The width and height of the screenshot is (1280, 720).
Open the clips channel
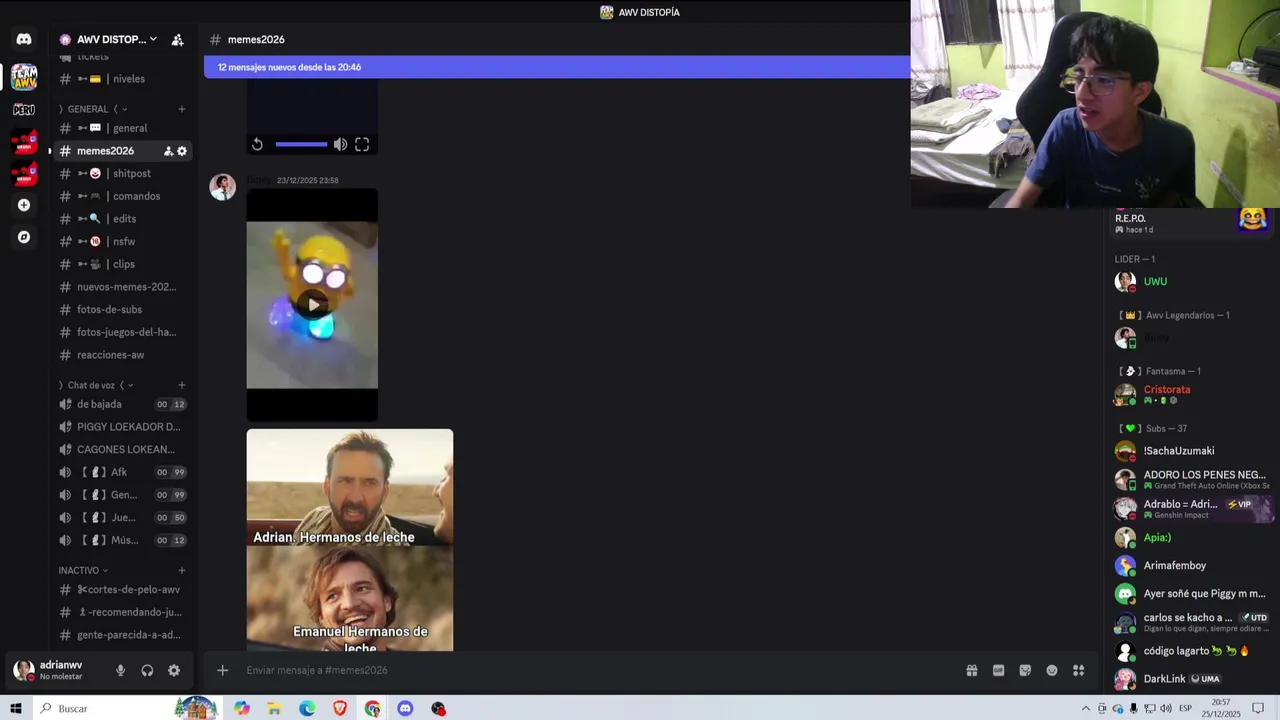(x=122, y=264)
